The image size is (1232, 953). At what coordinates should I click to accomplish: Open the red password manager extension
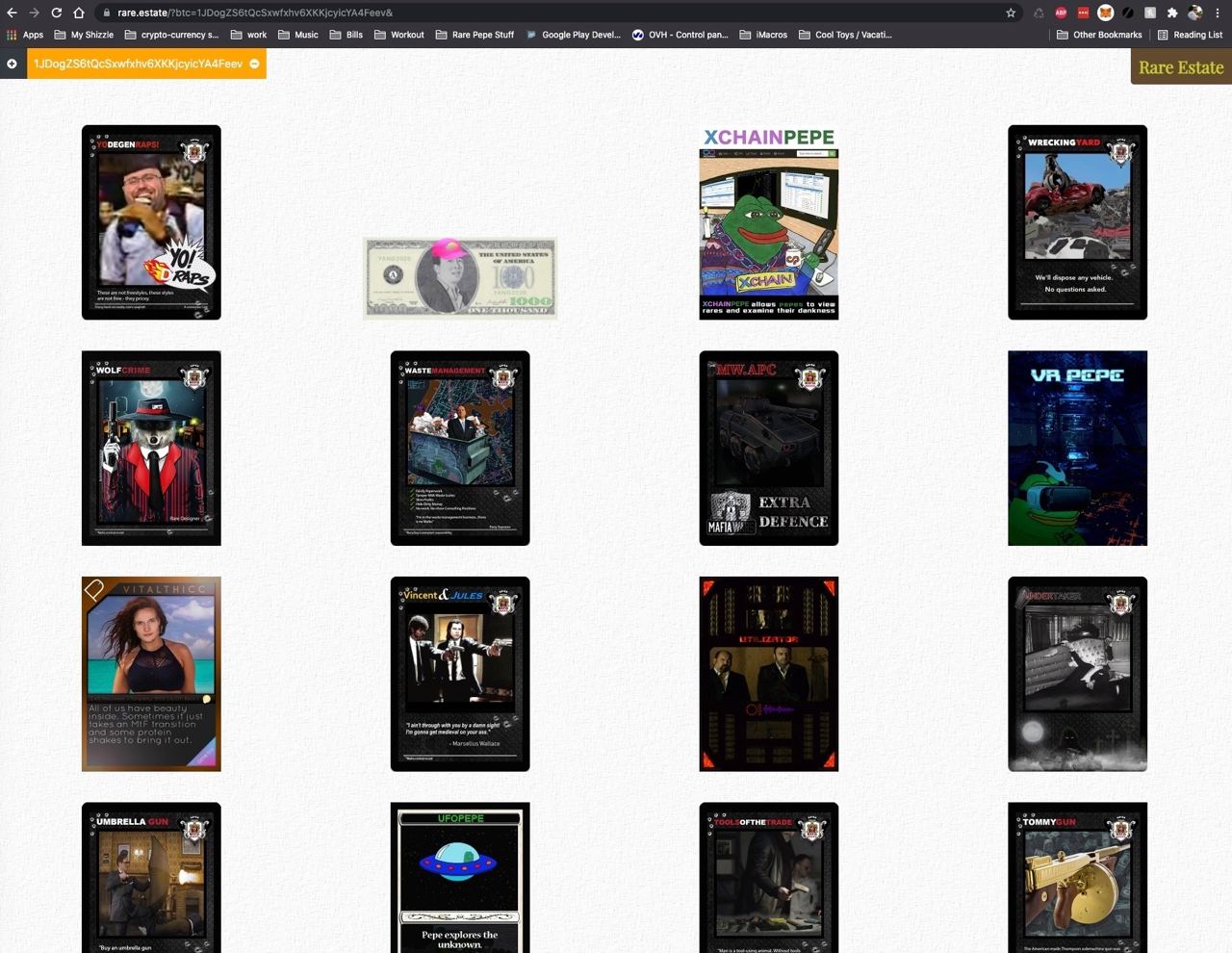tap(1083, 13)
